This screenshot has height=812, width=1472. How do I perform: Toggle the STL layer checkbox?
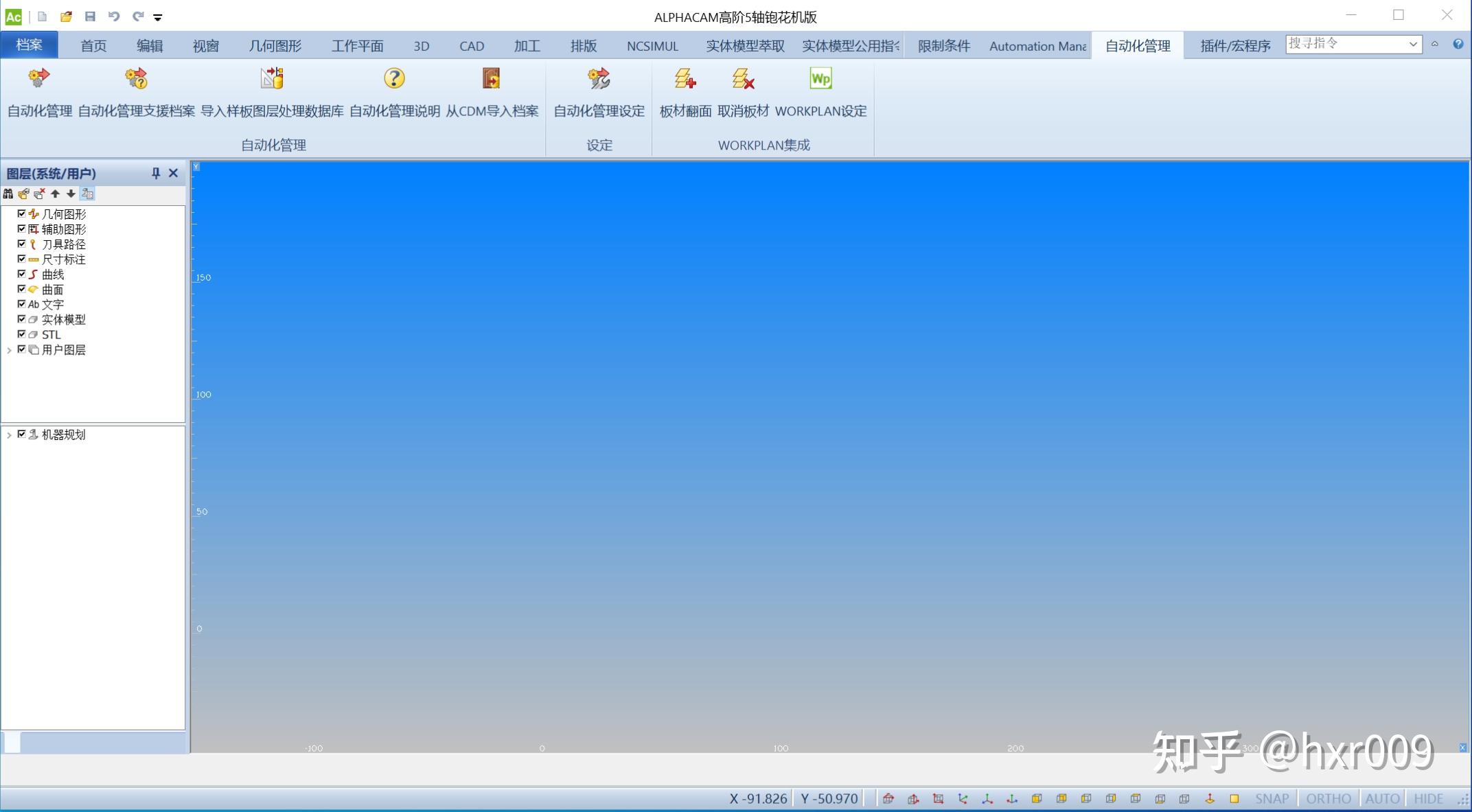(22, 334)
